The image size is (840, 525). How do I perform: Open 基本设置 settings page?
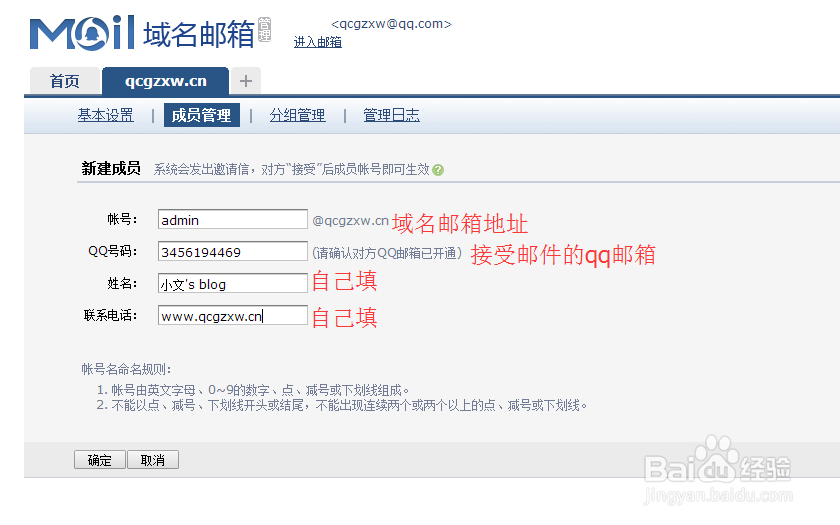[106, 115]
